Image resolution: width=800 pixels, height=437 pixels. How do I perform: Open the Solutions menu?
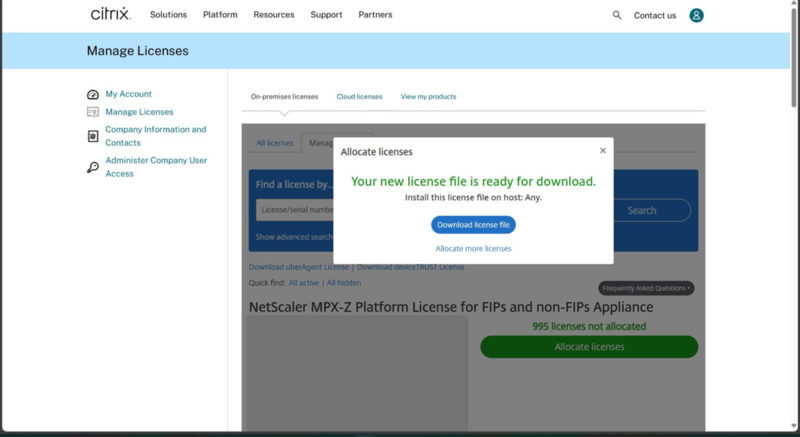[168, 15]
